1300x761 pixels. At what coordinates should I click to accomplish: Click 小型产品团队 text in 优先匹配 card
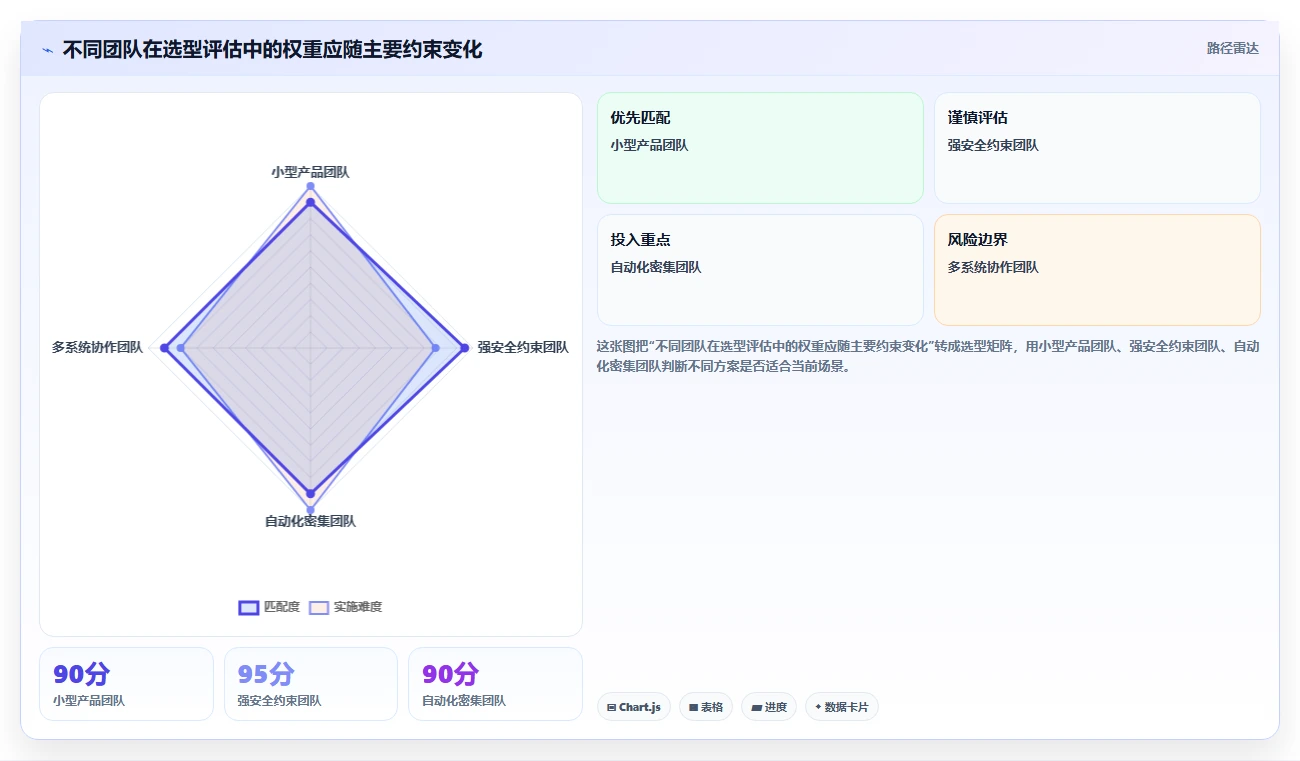tap(649, 145)
